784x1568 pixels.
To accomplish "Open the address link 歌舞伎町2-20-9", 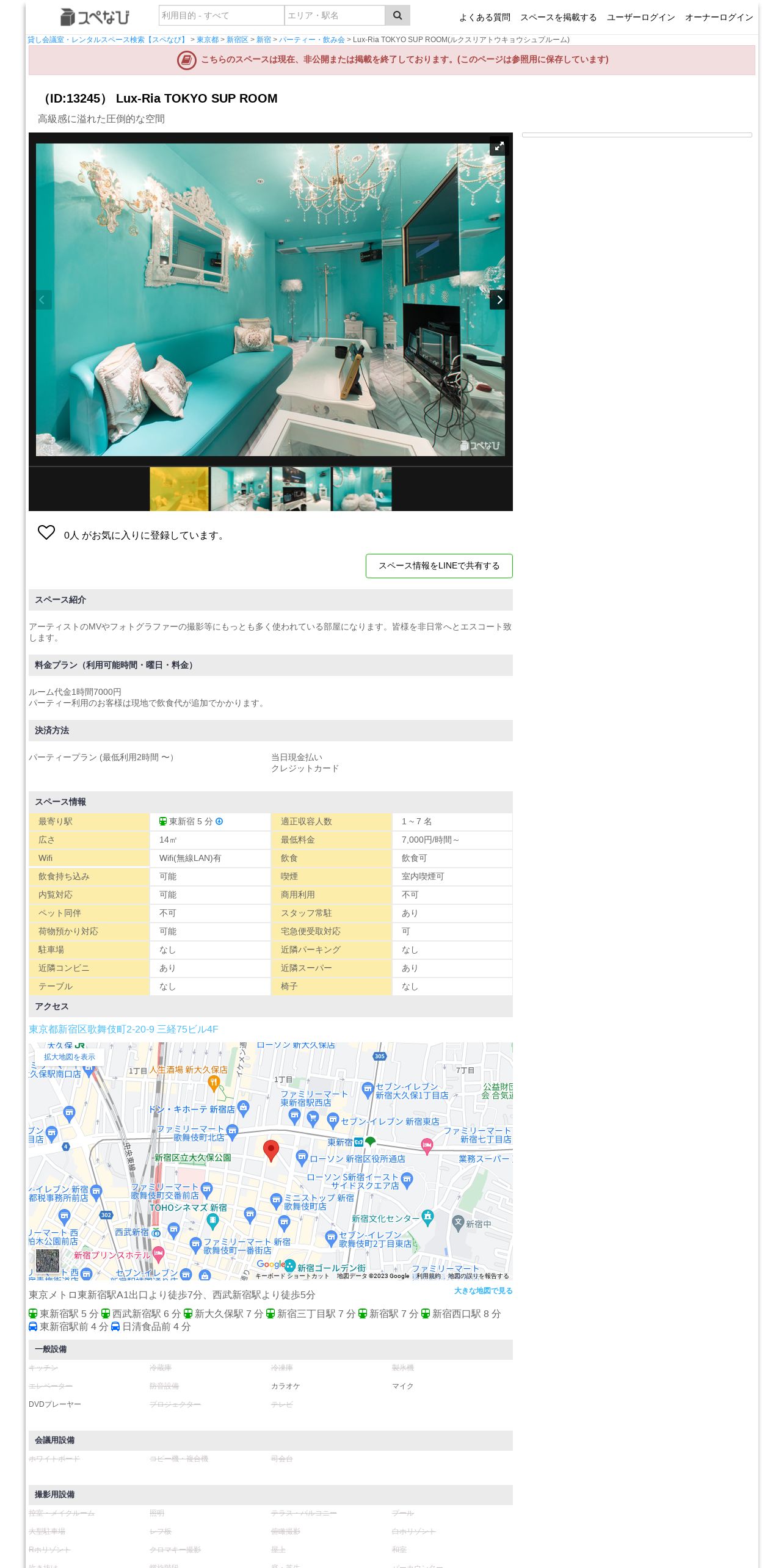I will click(123, 1029).
